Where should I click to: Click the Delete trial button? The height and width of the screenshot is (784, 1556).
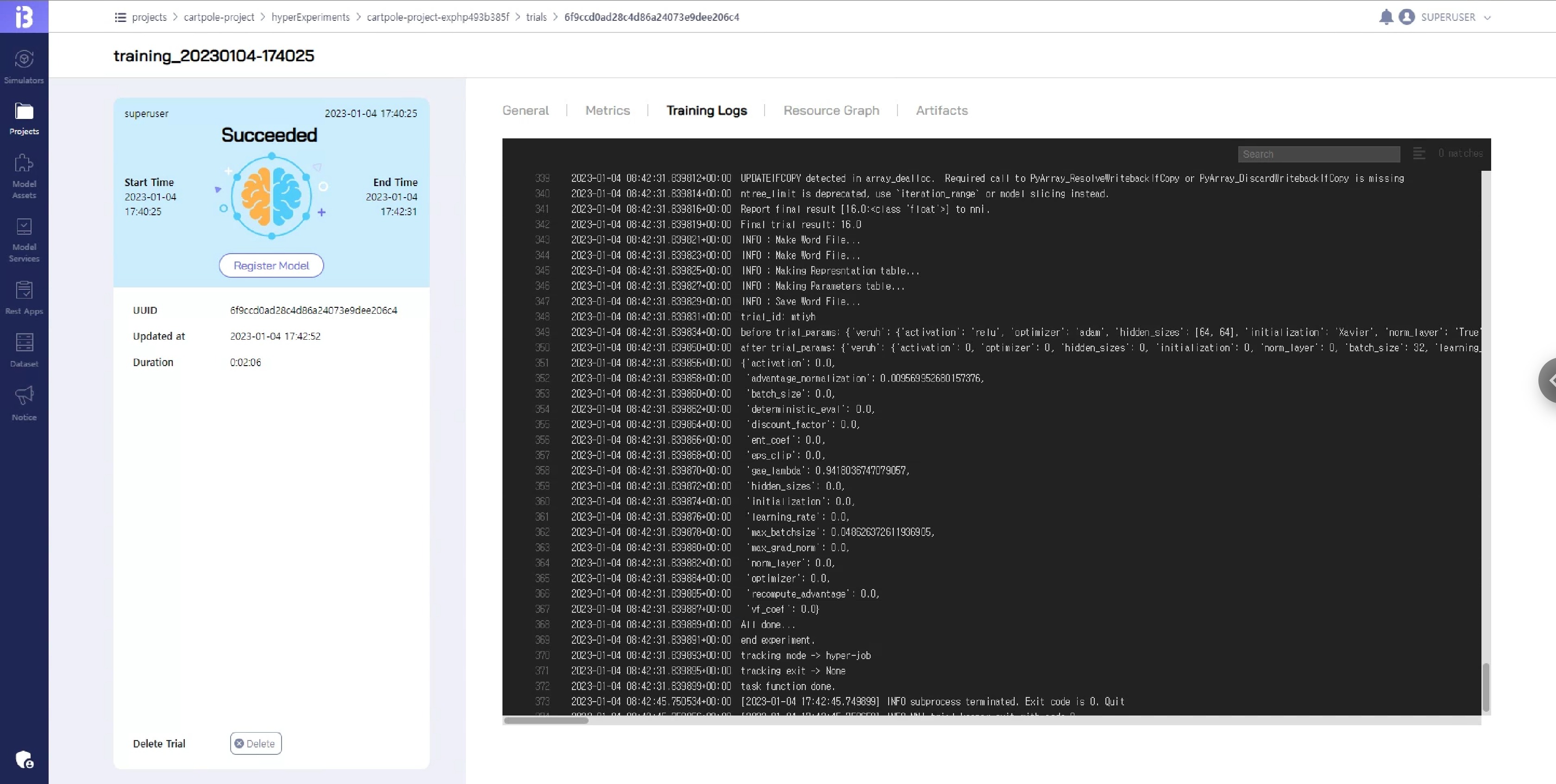coord(256,744)
